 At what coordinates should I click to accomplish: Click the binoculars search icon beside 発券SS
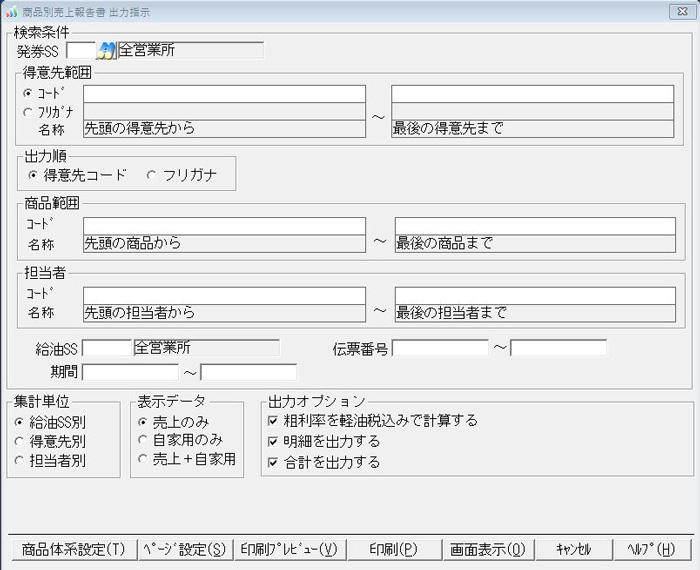106,50
